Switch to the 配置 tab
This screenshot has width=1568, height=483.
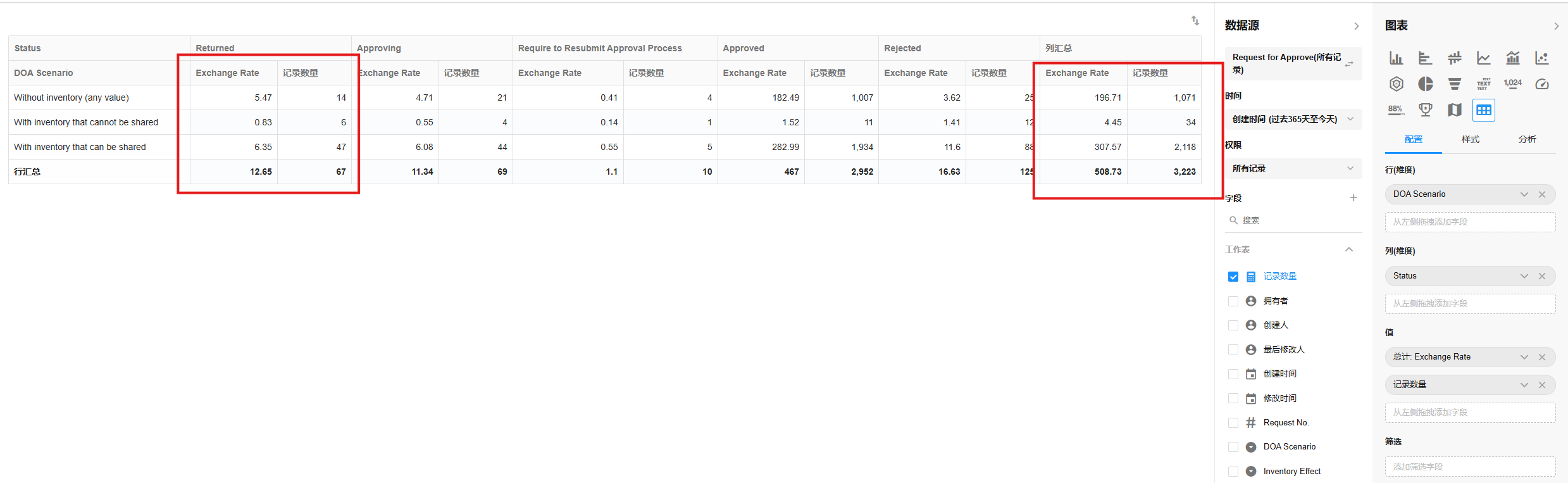point(1414,139)
